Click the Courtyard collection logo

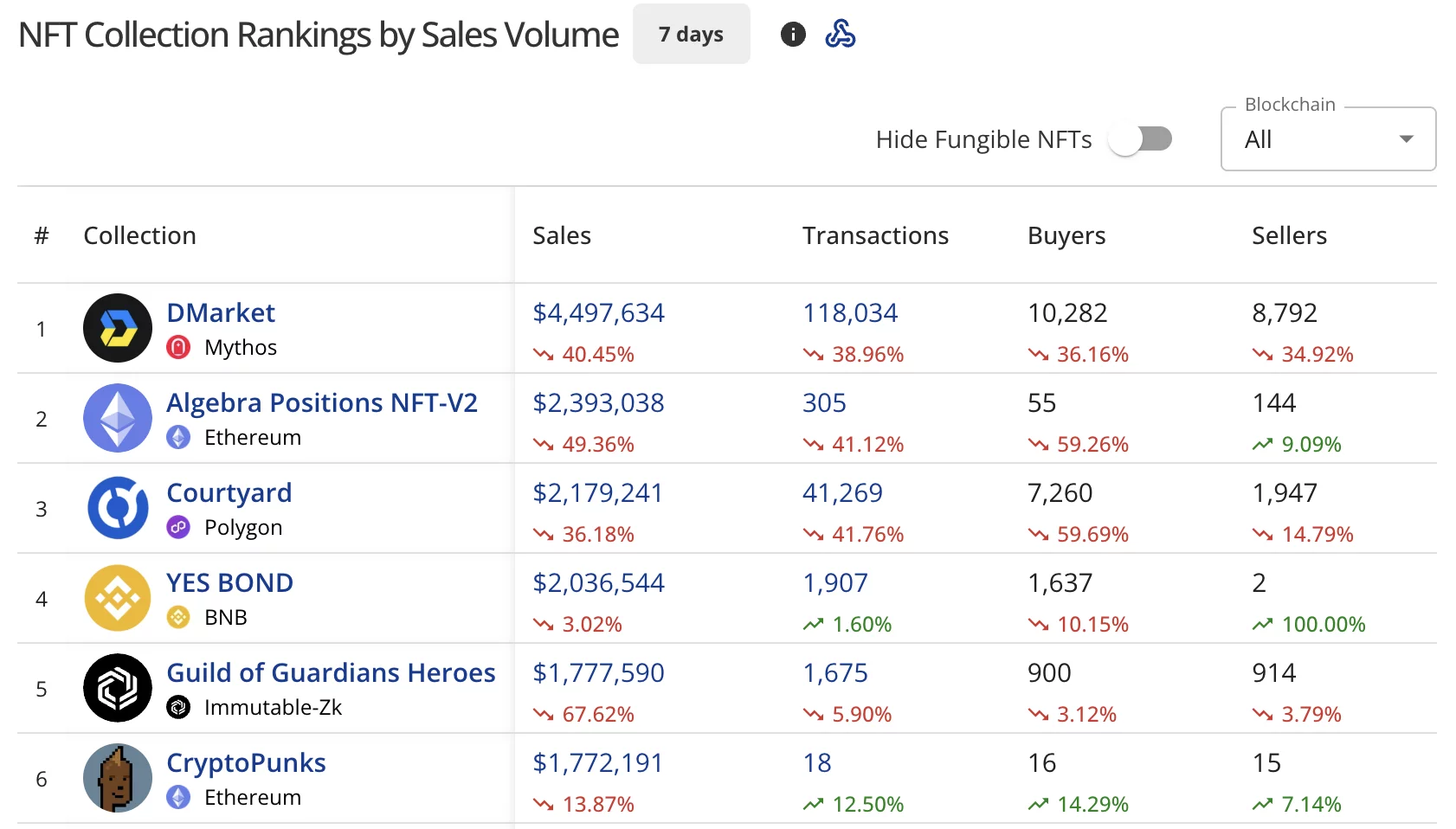pos(117,508)
